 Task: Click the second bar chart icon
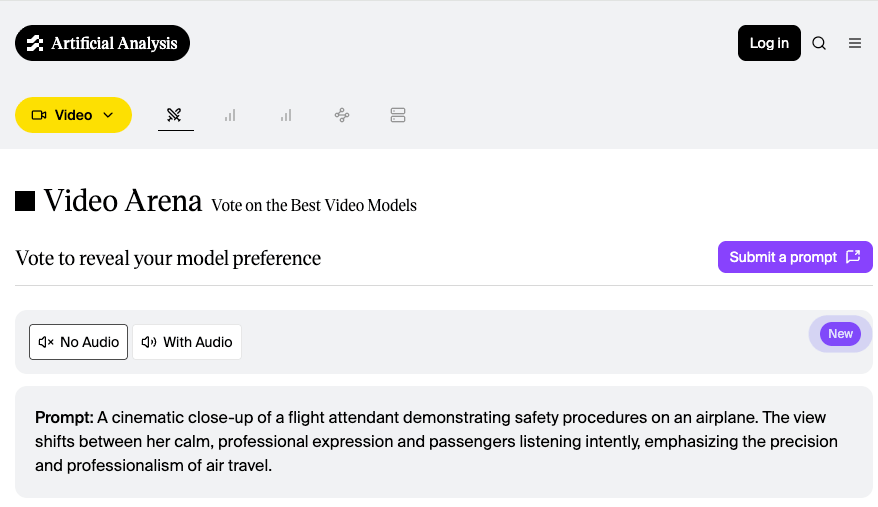pyautogui.click(x=286, y=115)
